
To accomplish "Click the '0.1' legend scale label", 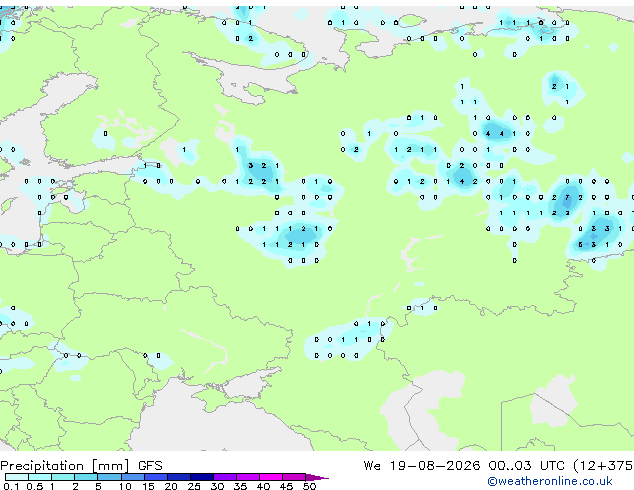I will pos(11,486).
